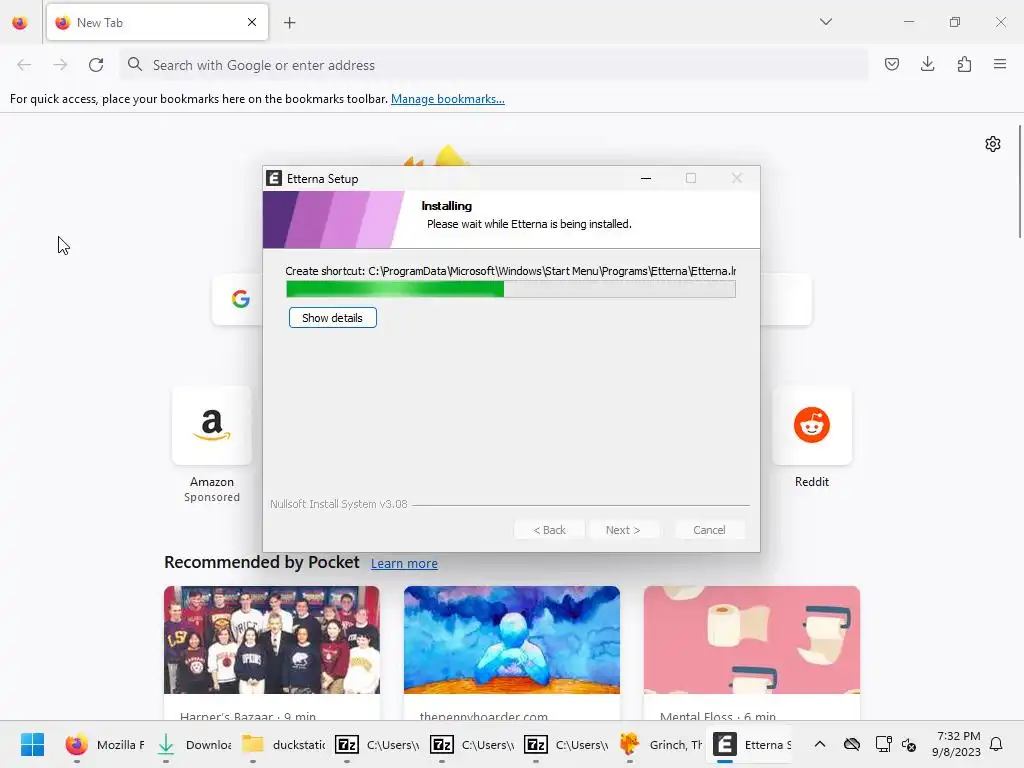Select the New Tab browser tab
Image resolution: width=1024 pixels, height=768 pixels.
(157, 22)
